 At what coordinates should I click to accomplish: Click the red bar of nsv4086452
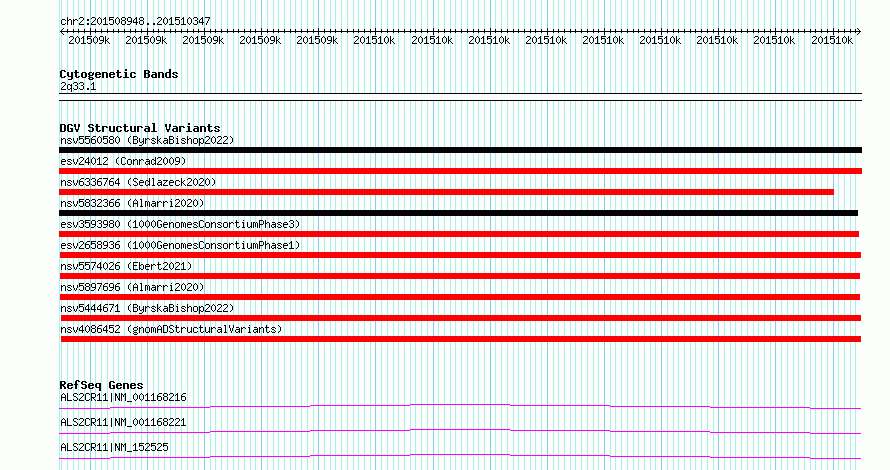461,339
